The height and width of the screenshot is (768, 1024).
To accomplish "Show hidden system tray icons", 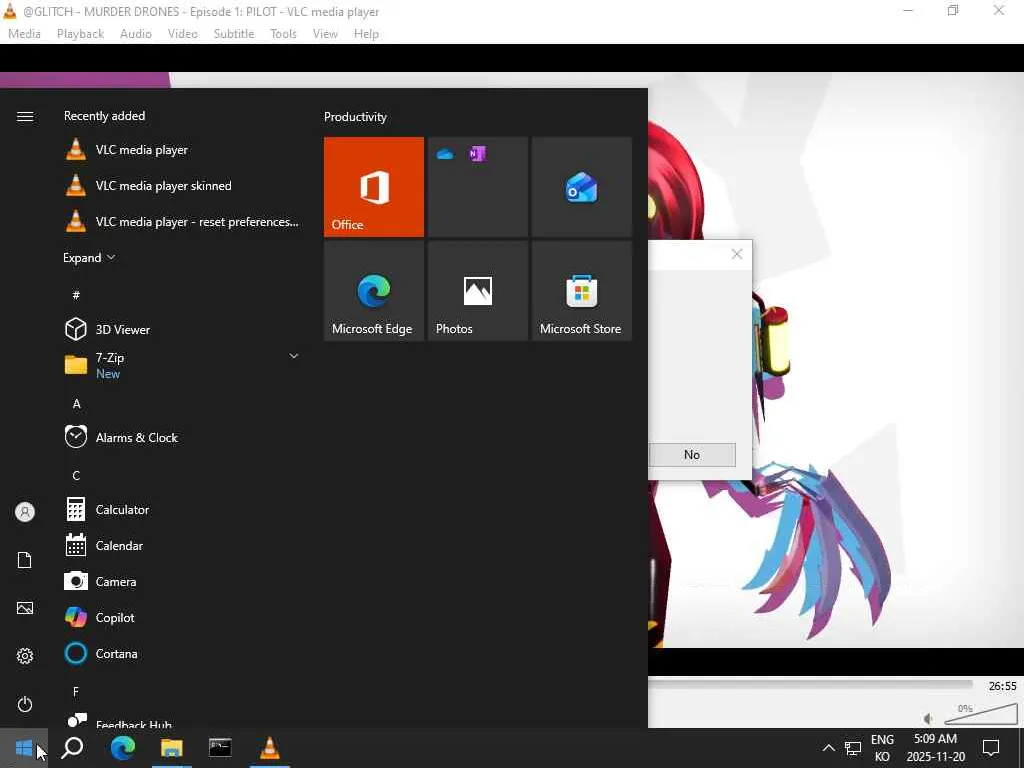I will [x=828, y=748].
